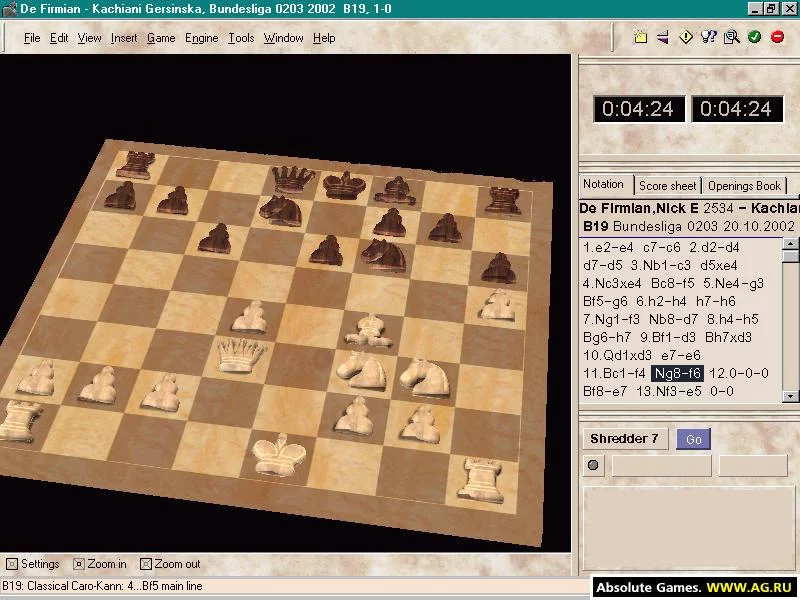The image size is (800, 600).
Task: Click move 9.Bf1-d3 in notation
Action: 669,337
